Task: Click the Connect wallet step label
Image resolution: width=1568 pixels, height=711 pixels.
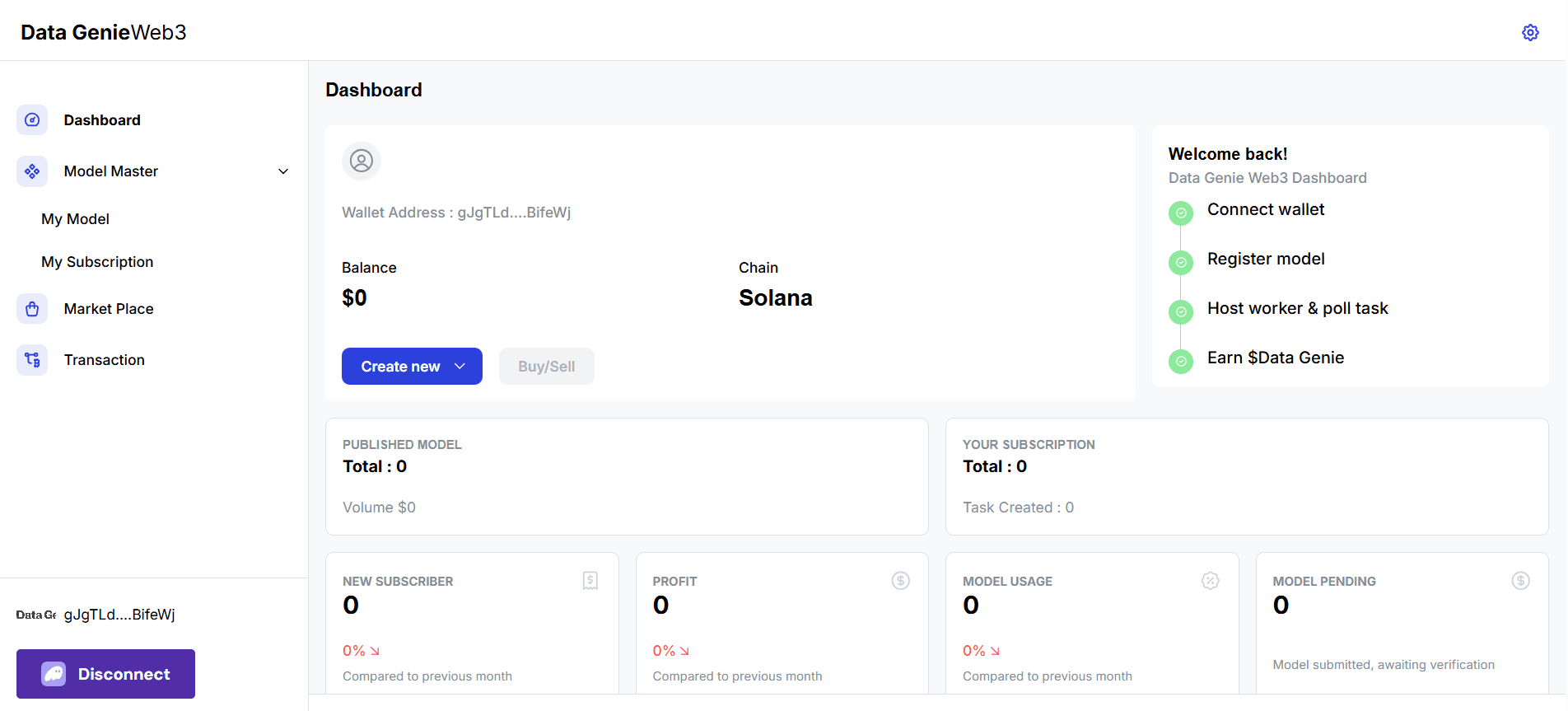Action: pos(1266,209)
